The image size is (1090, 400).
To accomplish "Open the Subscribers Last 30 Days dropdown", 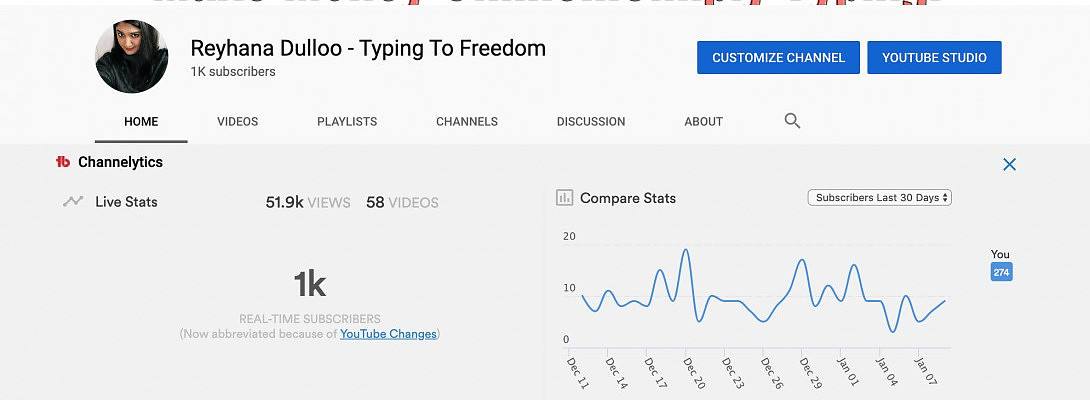I will [x=879, y=198].
